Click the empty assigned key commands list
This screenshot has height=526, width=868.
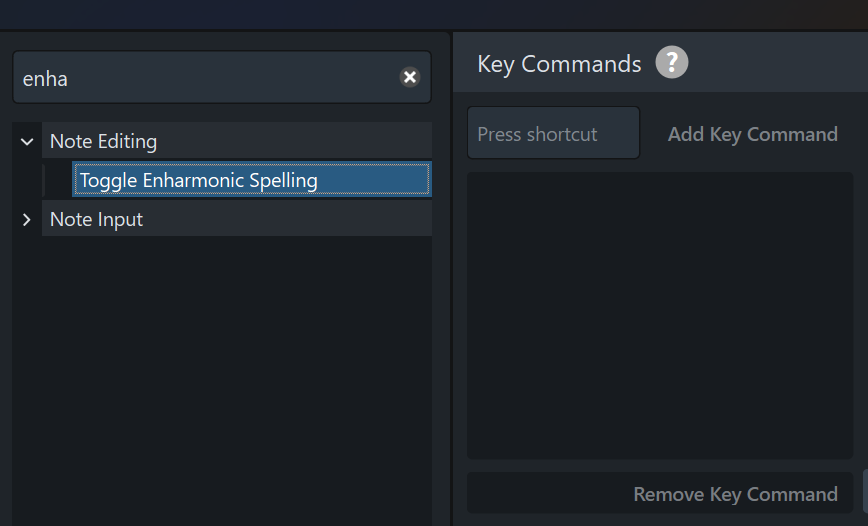(660, 316)
